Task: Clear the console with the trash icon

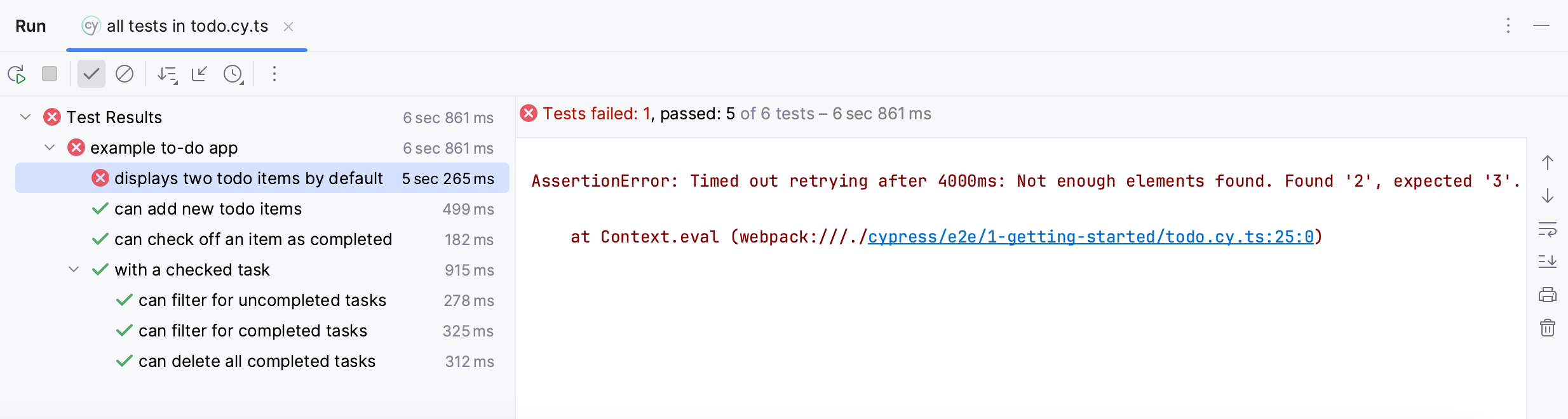Action: coord(1548,327)
